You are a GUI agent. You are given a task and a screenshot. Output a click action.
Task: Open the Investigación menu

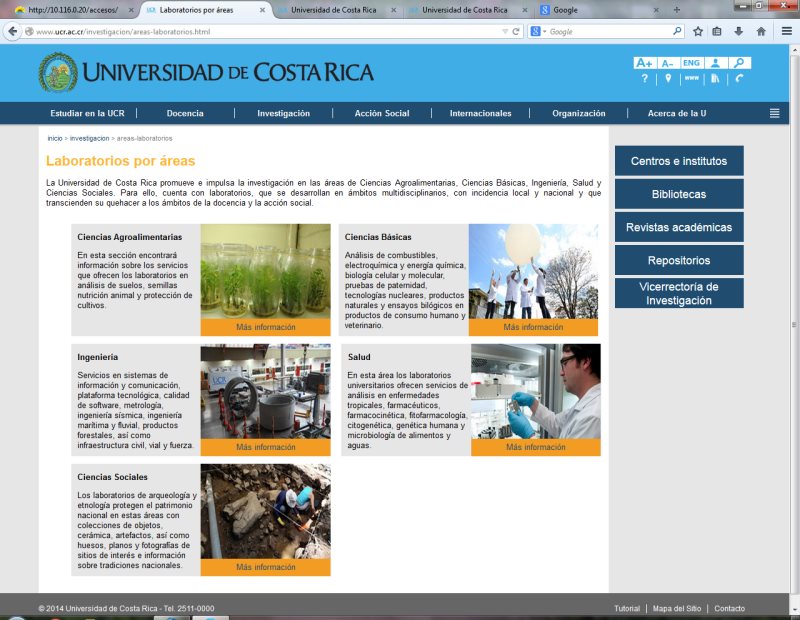(x=284, y=113)
